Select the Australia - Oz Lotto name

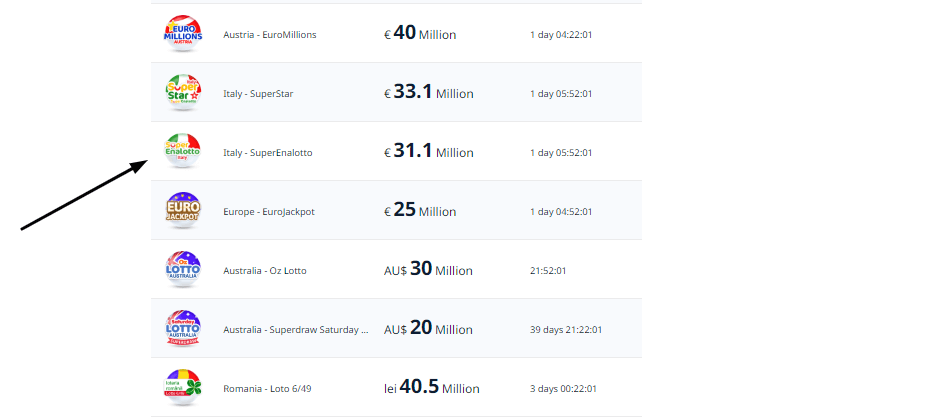point(264,271)
